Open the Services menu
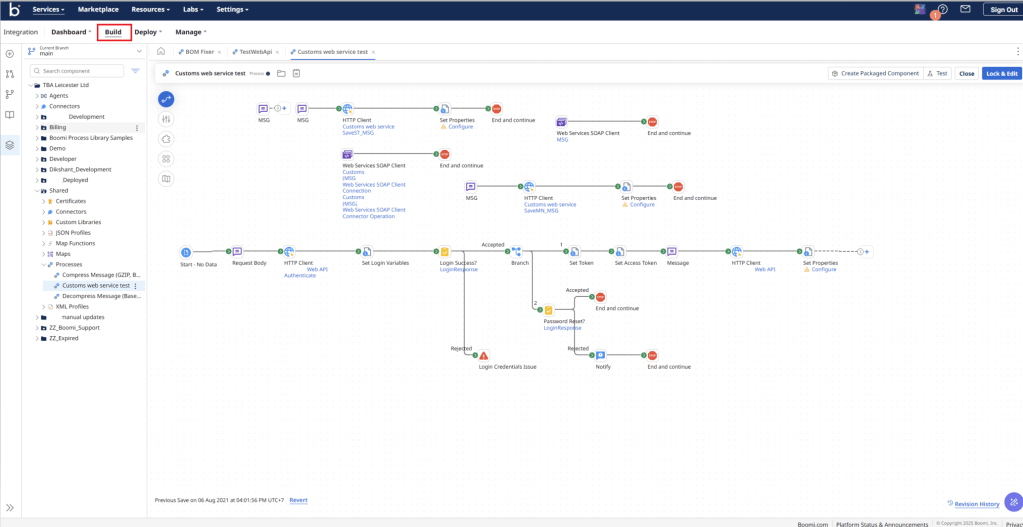Viewport: 1023px width, 527px height. pos(48,10)
